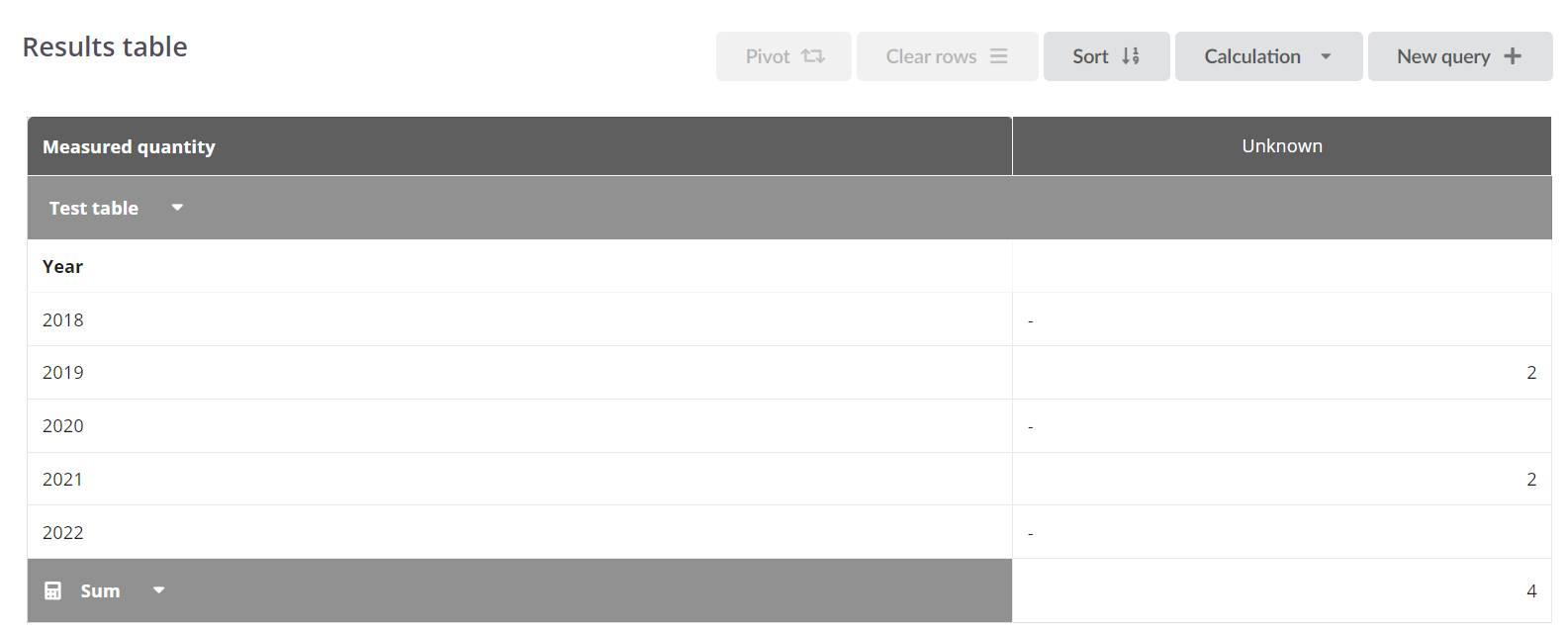Select the 2019 year row
1568x631 pixels.
pos(789,373)
